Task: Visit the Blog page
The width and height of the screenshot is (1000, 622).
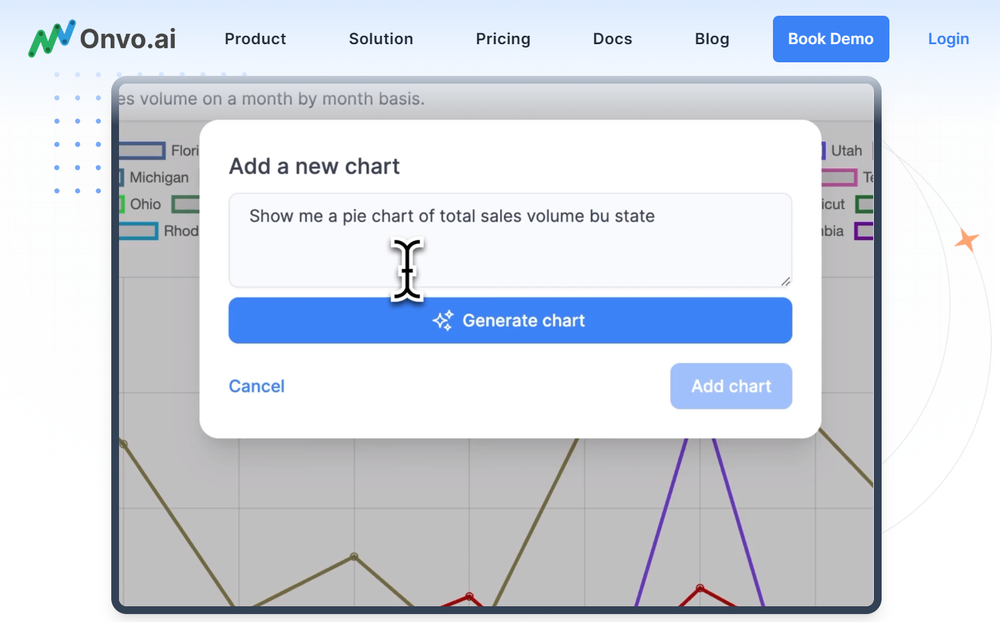Action: click(x=712, y=39)
